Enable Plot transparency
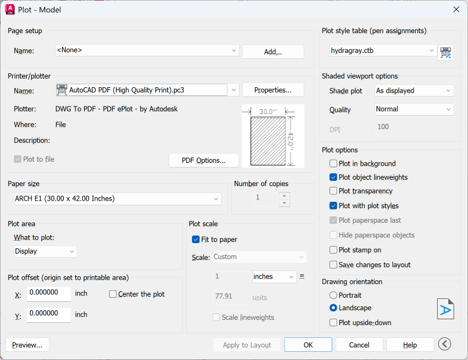The image size is (468, 360). (x=333, y=191)
